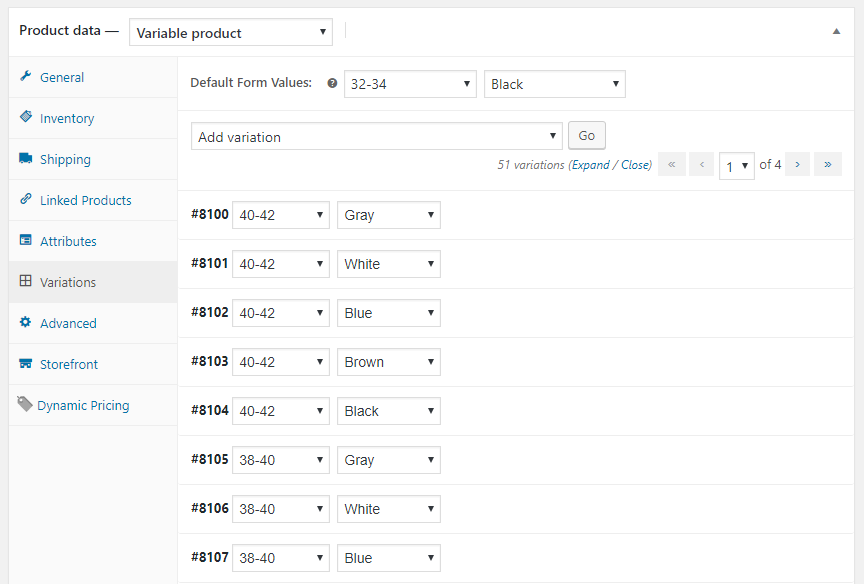Click variation ID #8101
The width and height of the screenshot is (864, 584).
209,263
